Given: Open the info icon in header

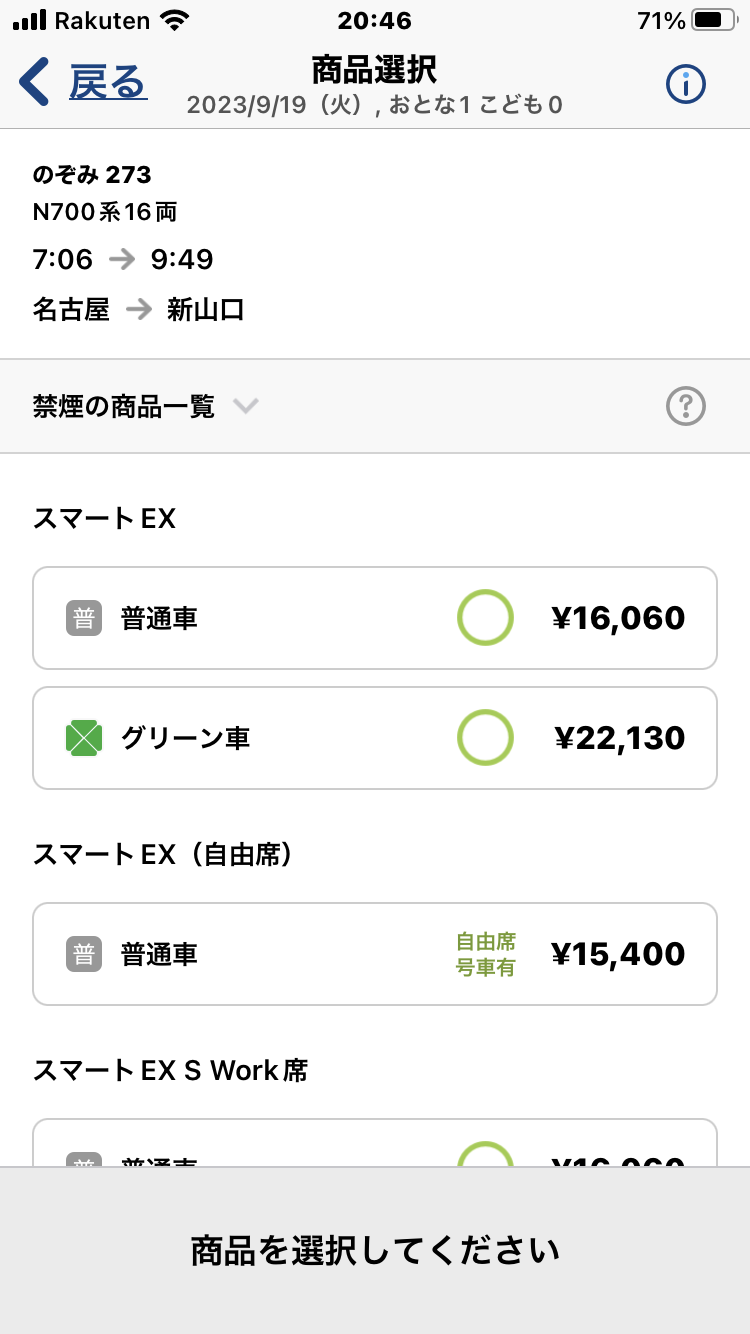Looking at the screenshot, I should tap(686, 85).
